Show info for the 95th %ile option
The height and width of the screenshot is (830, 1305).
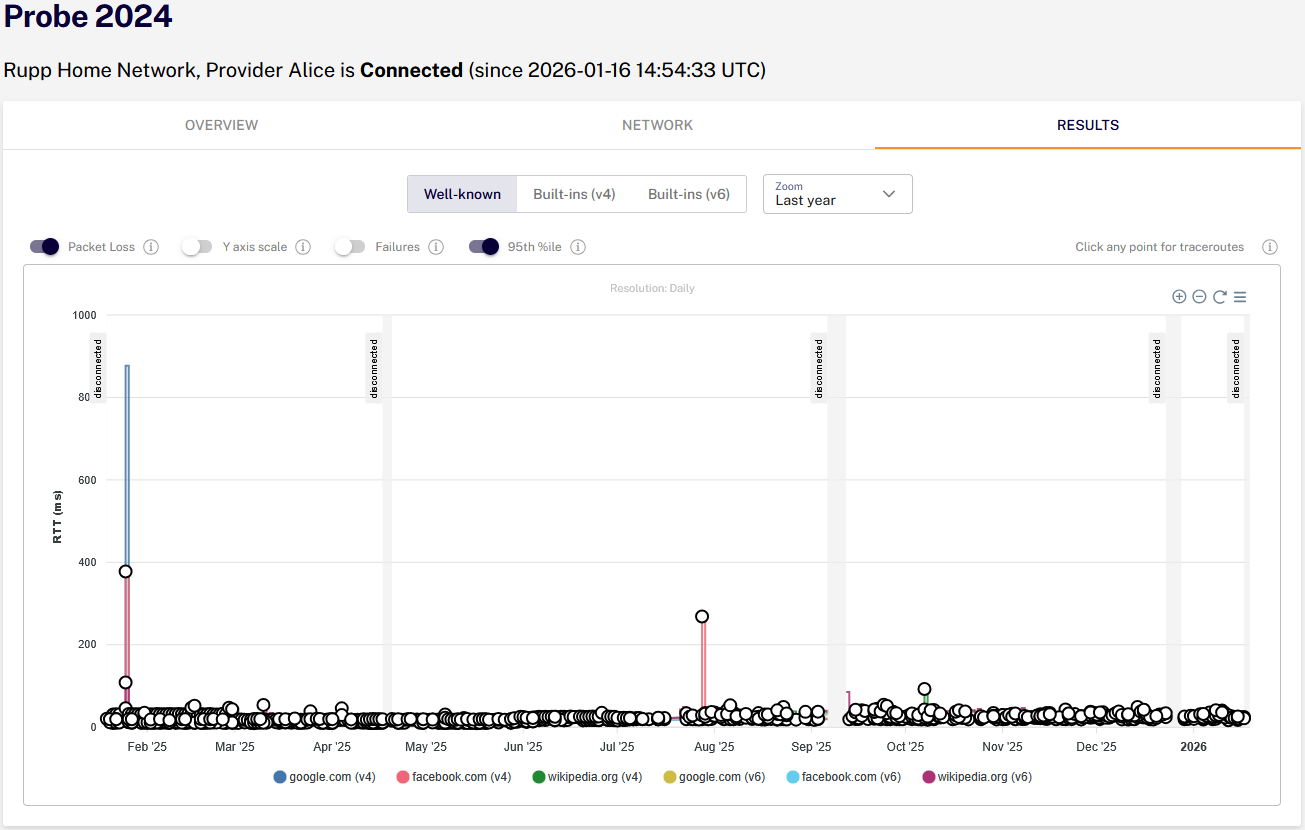point(578,247)
